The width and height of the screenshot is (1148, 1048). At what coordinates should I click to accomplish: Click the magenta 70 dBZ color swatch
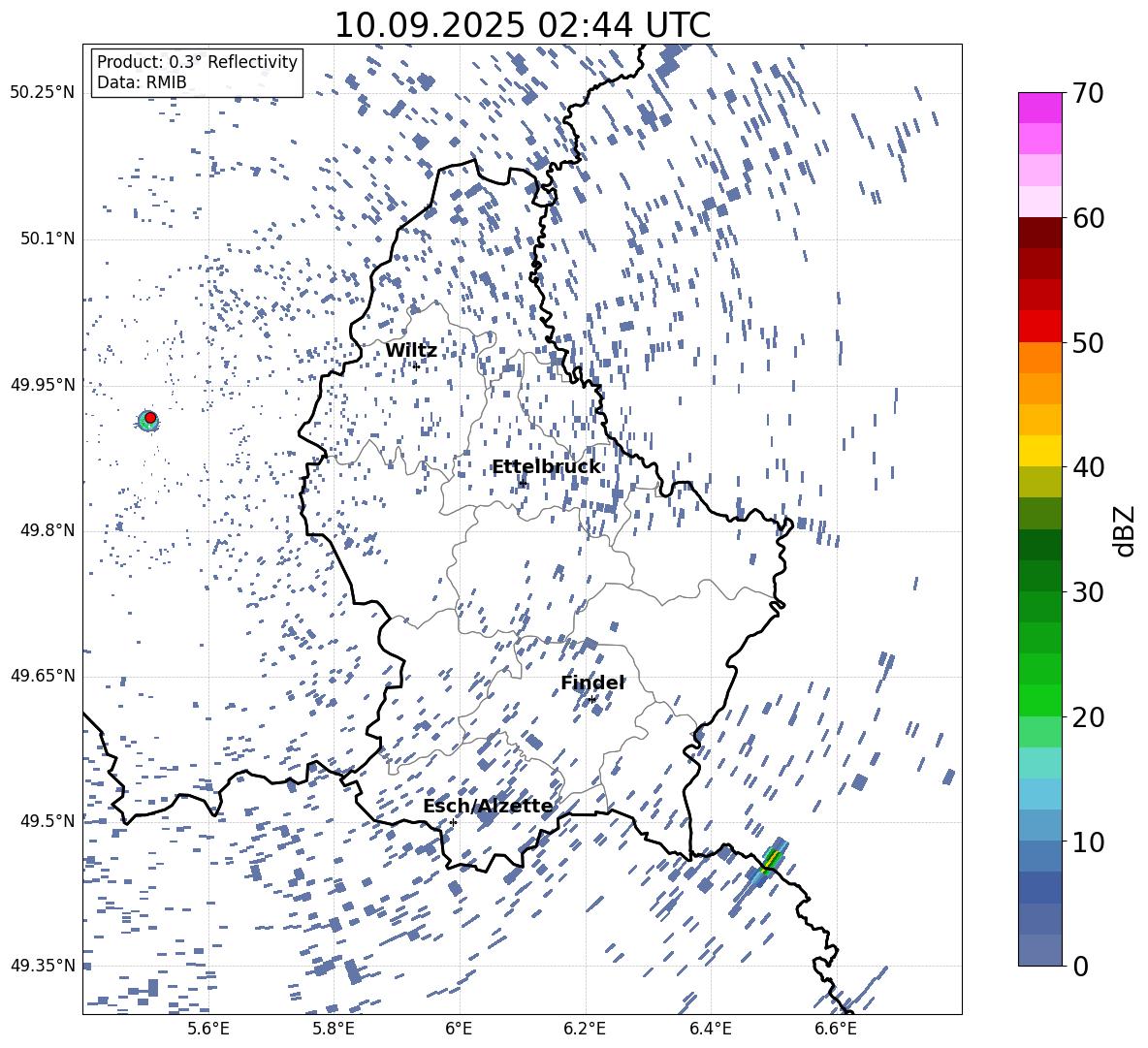click(1039, 108)
